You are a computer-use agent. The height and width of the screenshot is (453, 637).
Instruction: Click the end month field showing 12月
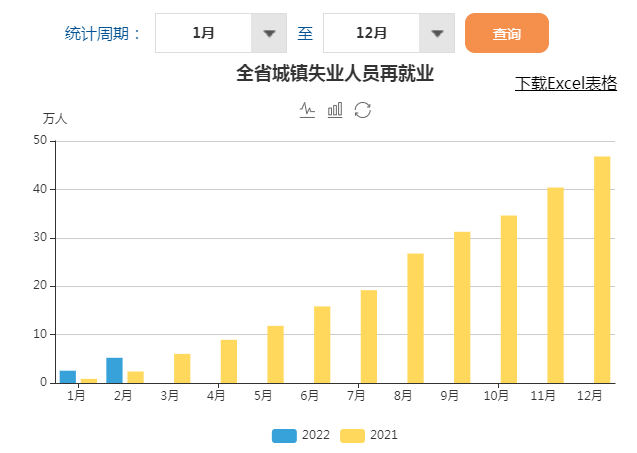click(371, 33)
